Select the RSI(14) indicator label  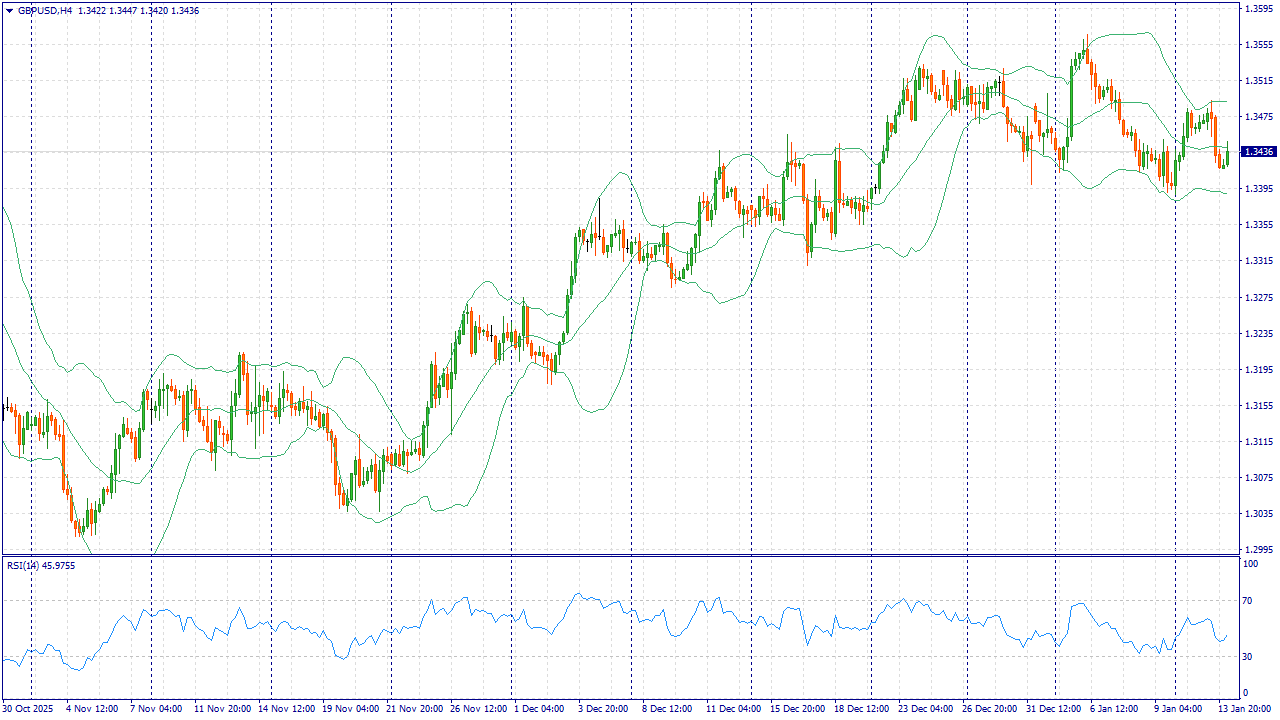click(23, 566)
